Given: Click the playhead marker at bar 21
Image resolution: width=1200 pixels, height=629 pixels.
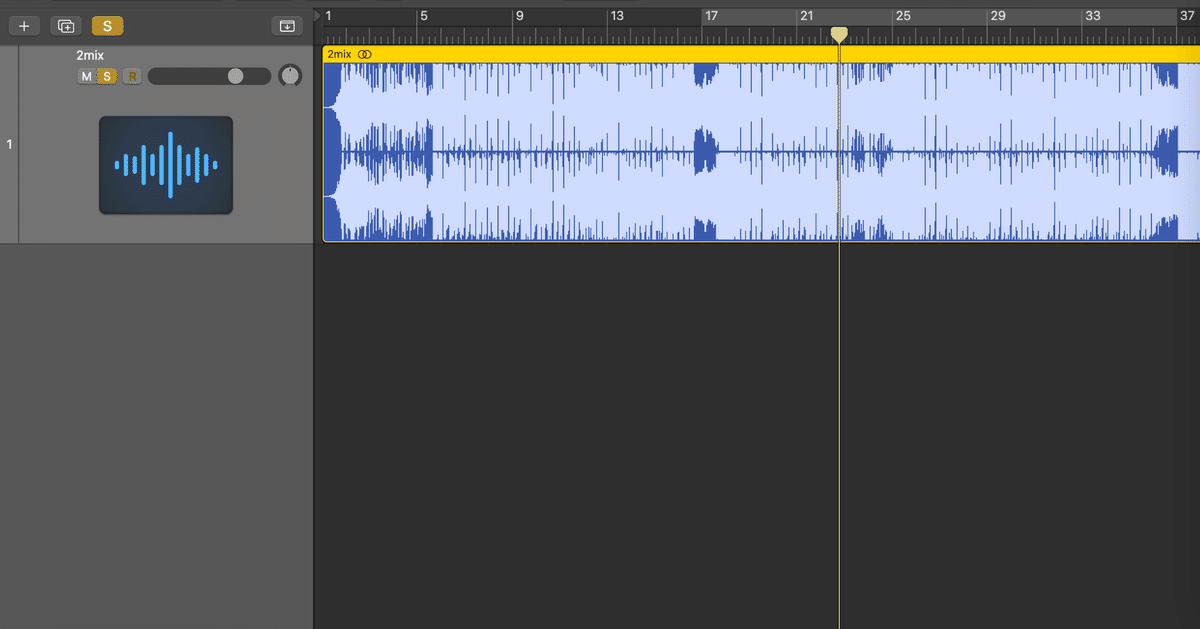Looking at the screenshot, I should [839, 35].
